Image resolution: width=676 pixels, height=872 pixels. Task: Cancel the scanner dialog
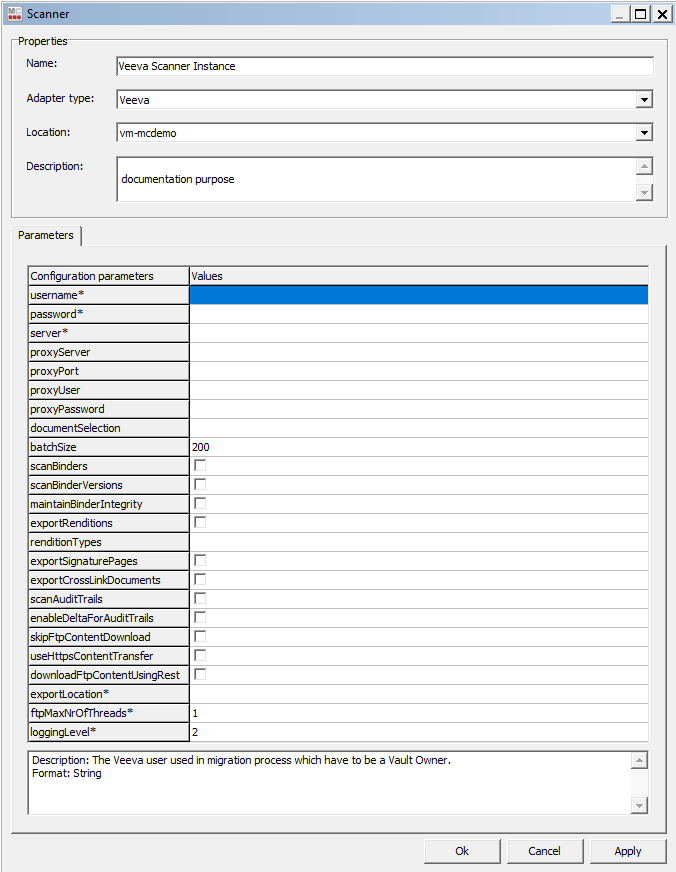[544, 851]
